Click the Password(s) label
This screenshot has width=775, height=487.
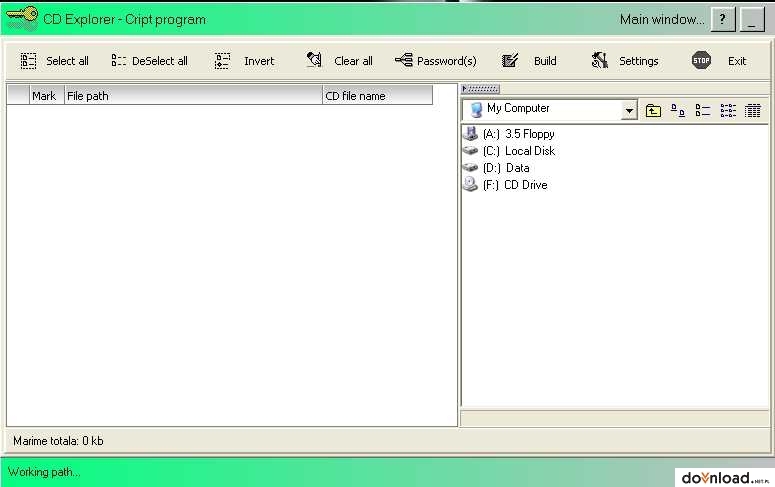point(447,61)
